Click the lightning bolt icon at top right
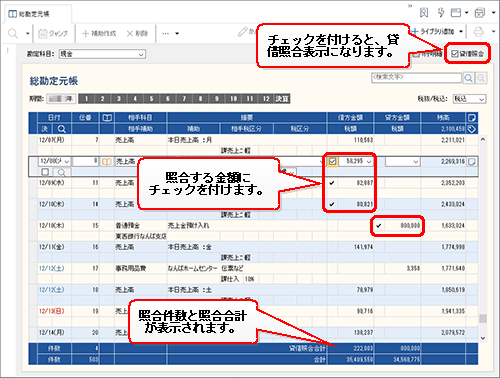Viewport: 500px width, 378px height. [441, 13]
